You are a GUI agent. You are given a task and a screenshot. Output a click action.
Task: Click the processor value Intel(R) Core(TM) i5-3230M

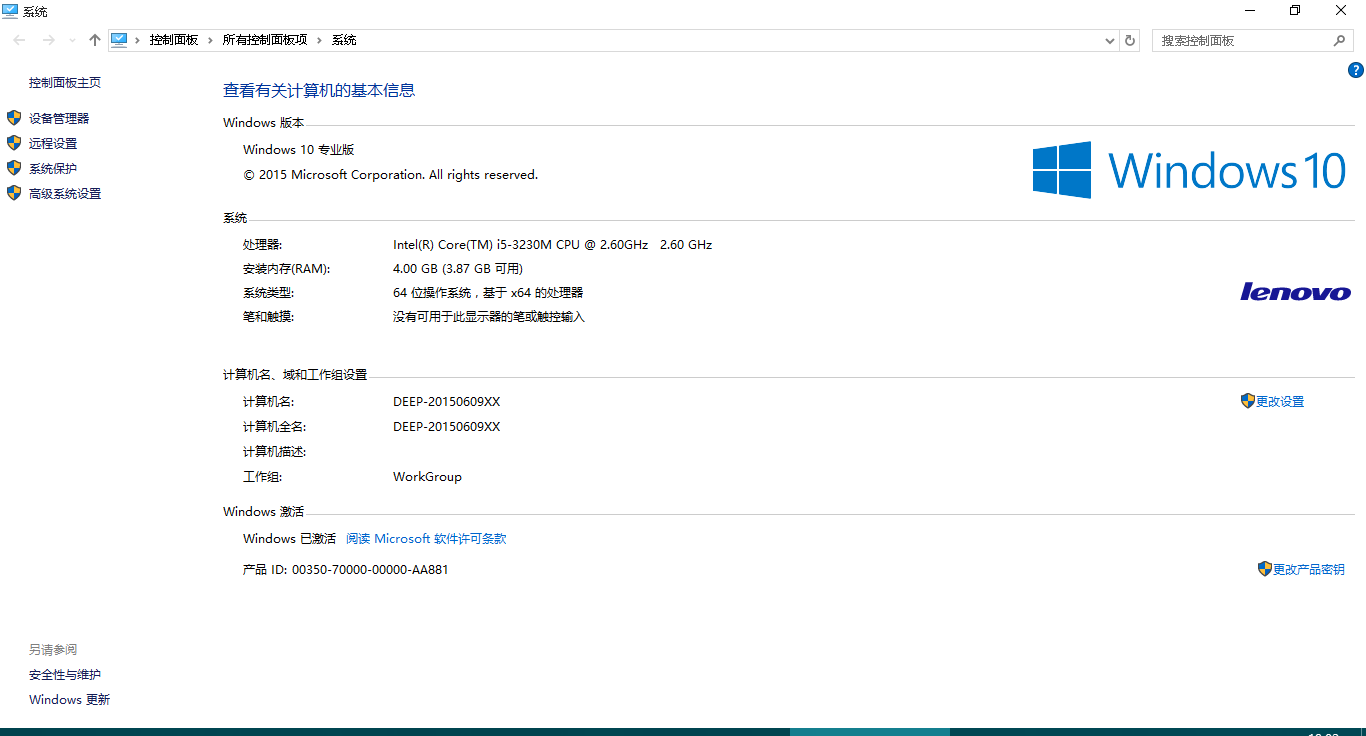tap(552, 245)
